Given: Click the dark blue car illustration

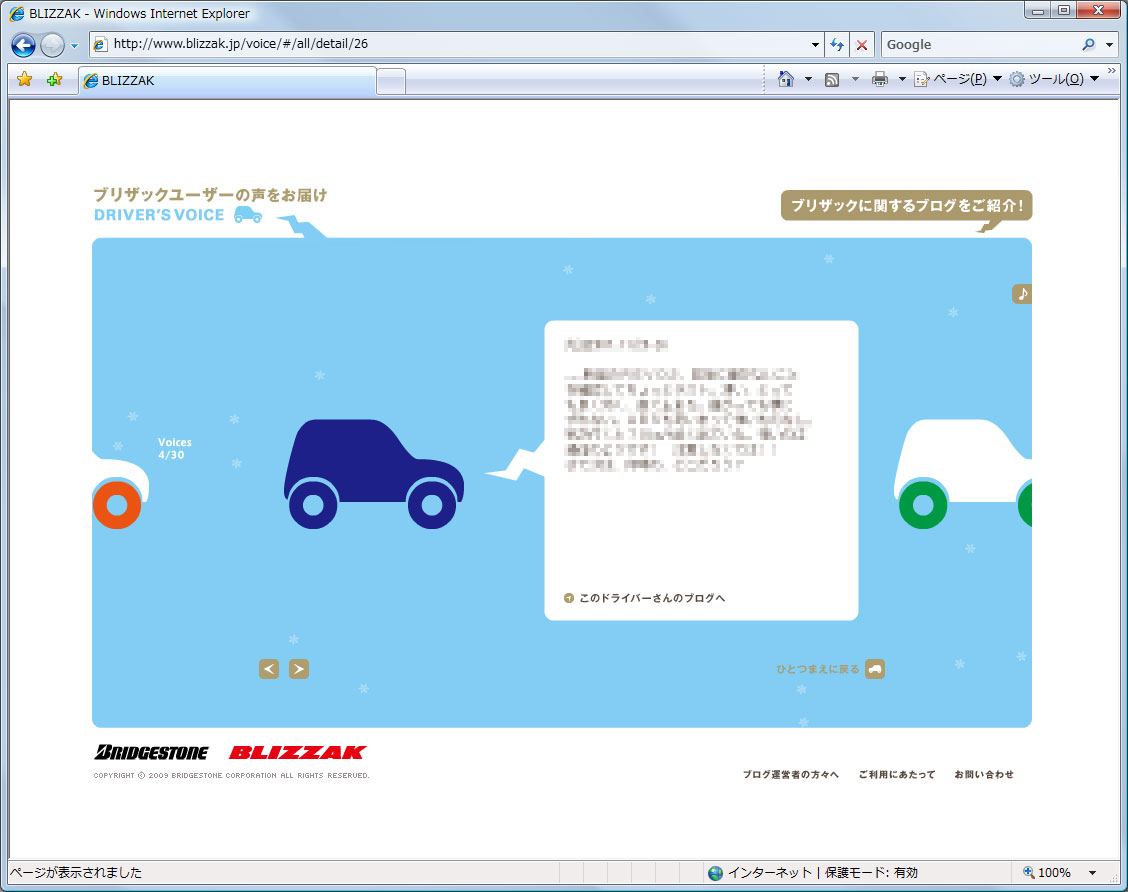Looking at the screenshot, I should tap(373, 473).
